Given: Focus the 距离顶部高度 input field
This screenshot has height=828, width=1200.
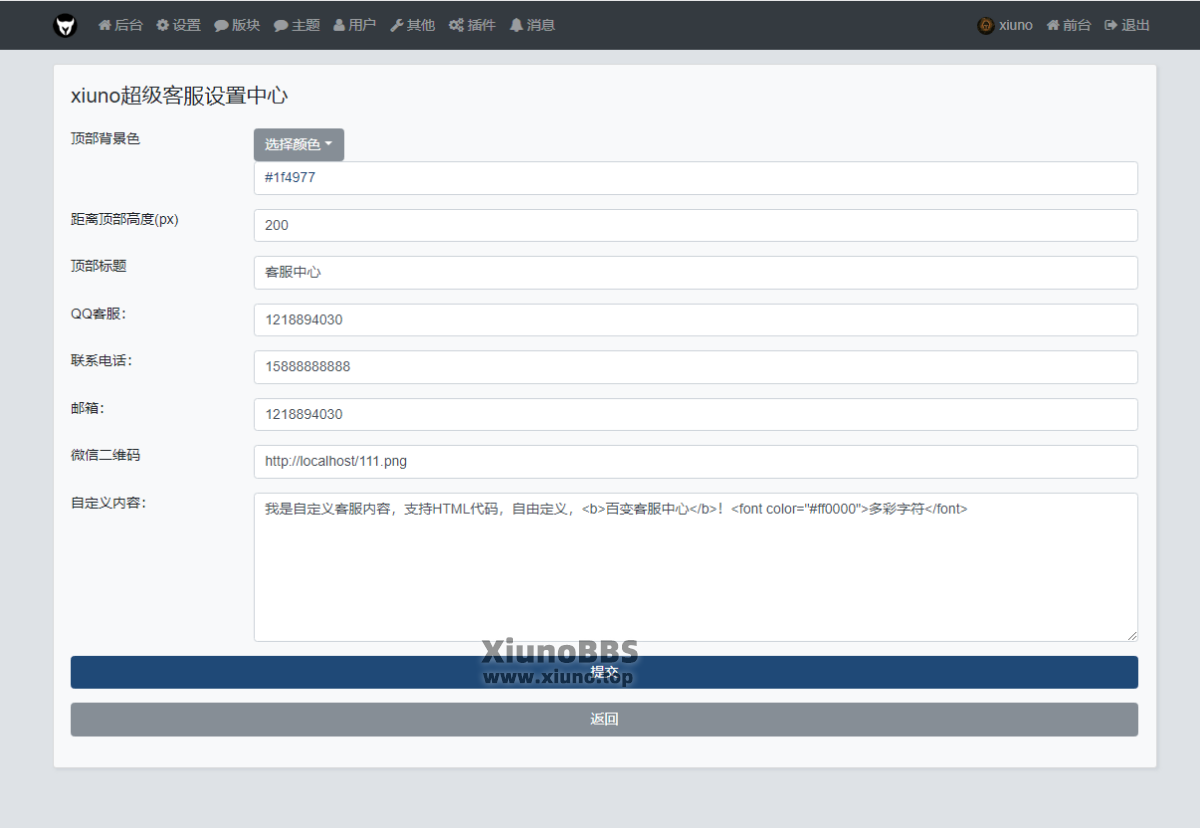Looking at the screenshot, I should pyautogui.click(x=695, y=225).
